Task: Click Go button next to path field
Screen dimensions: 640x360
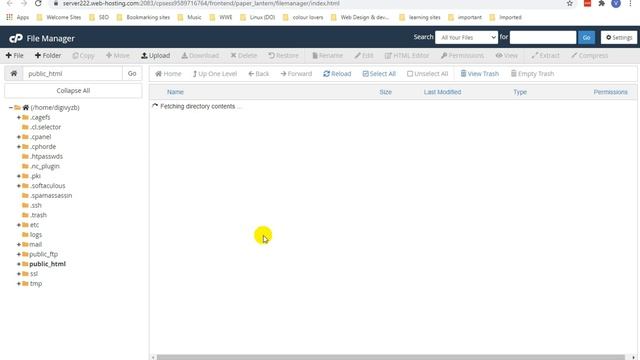Action: pos(132,73)
